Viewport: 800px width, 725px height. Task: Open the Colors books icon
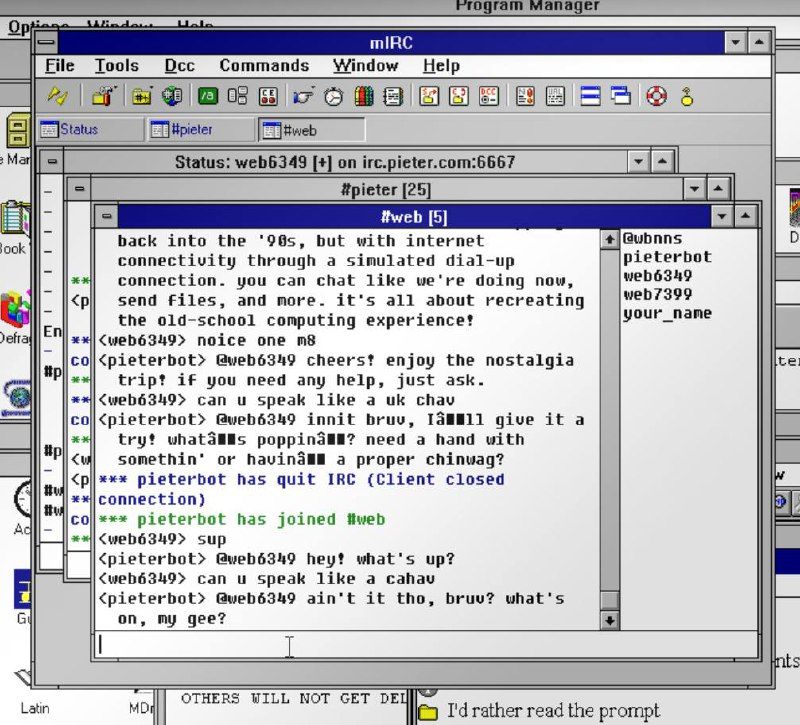[x=363, y=96]
